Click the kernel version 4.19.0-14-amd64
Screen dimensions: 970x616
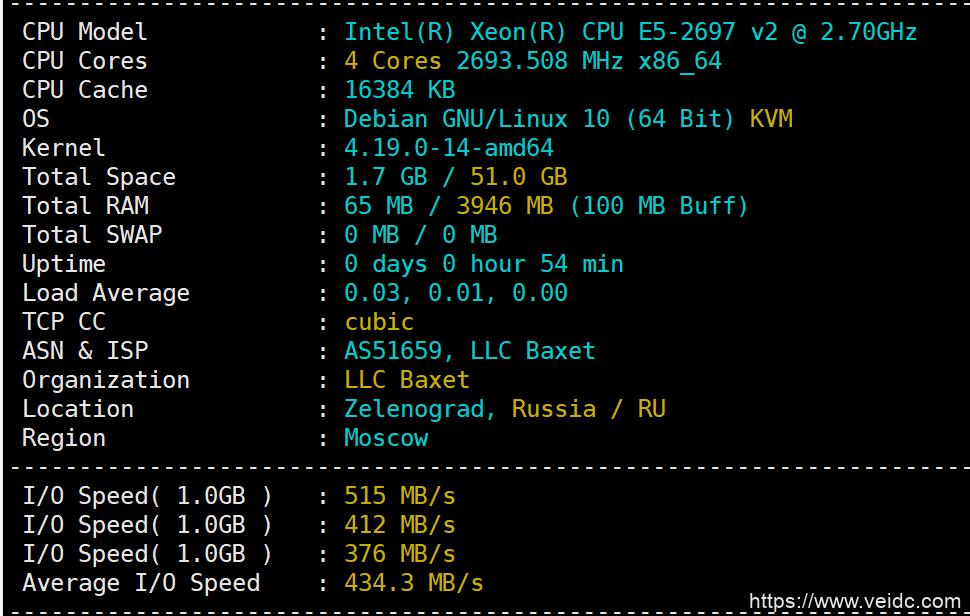click(x=448, y=148)
